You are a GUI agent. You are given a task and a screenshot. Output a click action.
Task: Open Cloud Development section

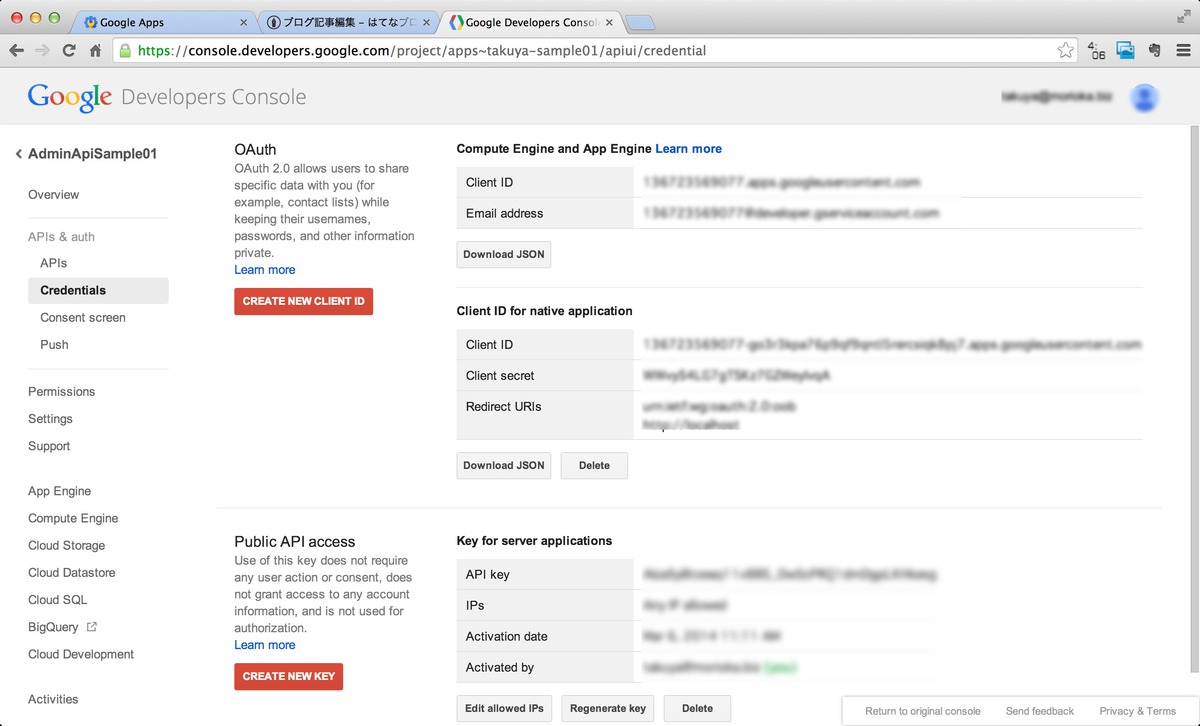click(81, 654)
